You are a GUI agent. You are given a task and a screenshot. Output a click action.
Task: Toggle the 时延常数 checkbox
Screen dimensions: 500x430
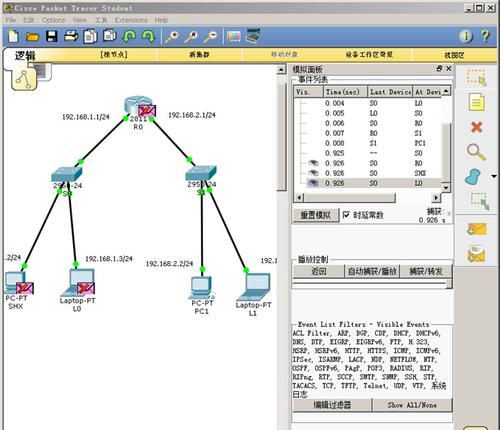346,215
